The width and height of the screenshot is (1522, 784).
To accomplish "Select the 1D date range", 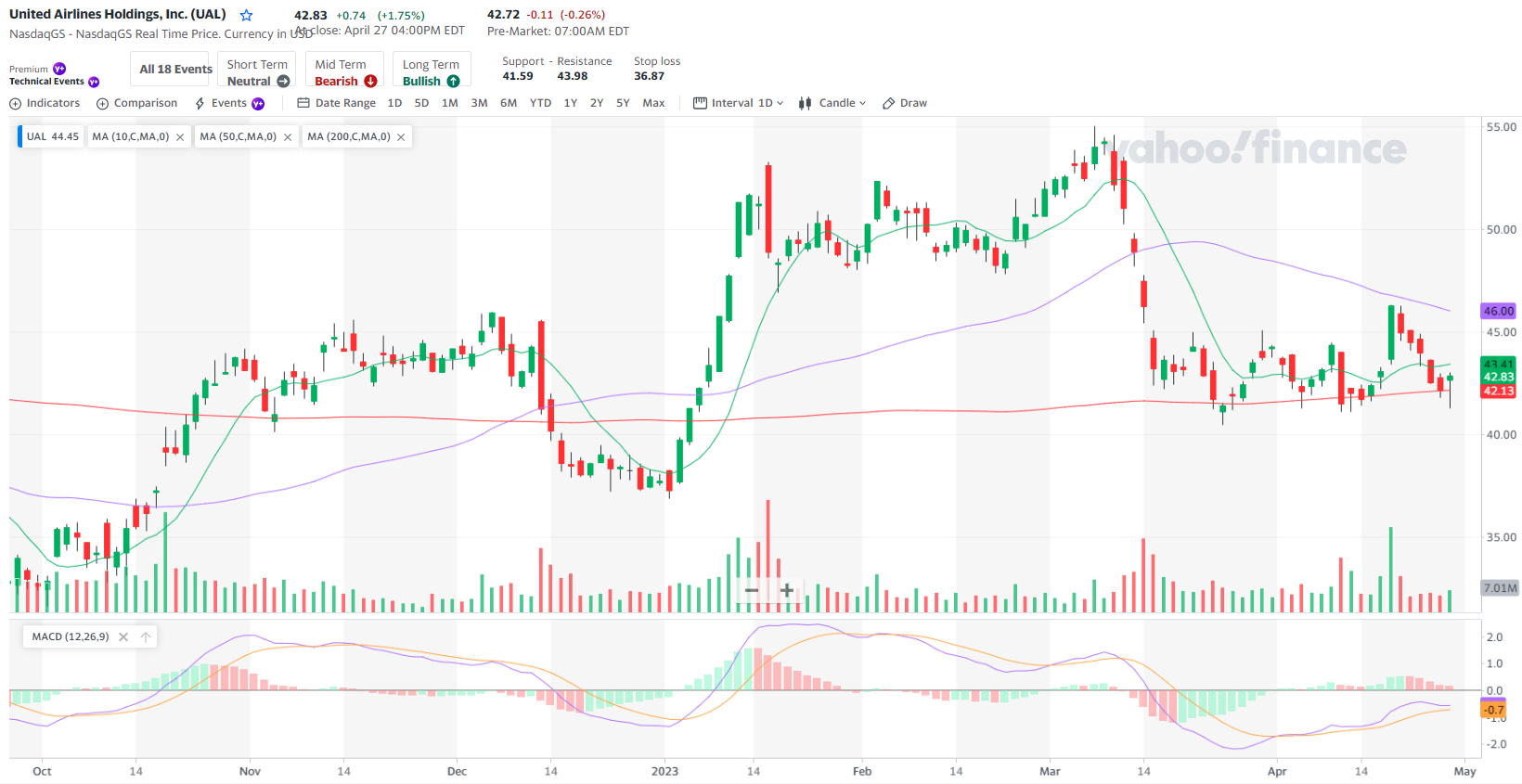I will (x=394, y=103).
